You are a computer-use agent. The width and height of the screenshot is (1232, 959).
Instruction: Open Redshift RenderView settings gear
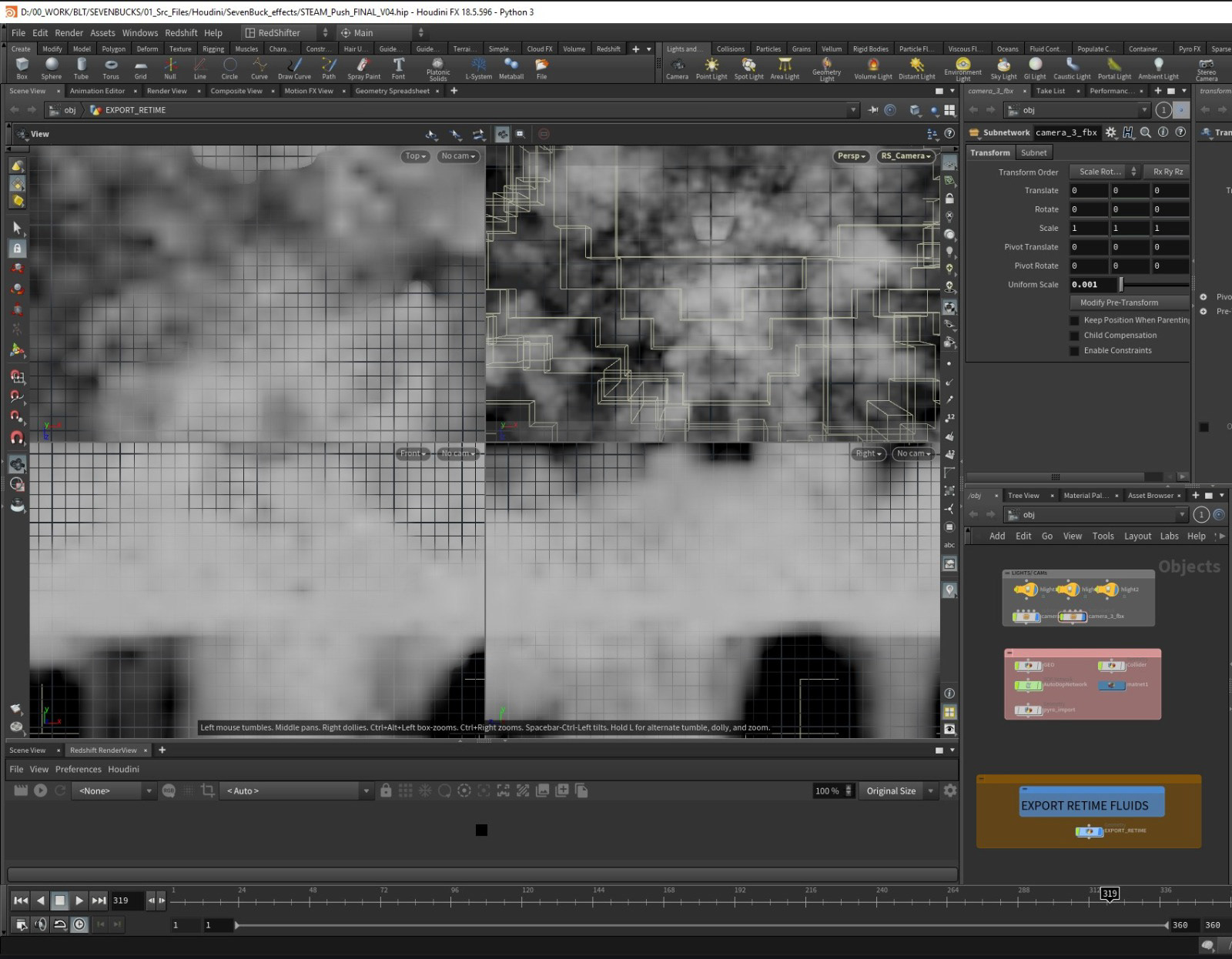coord(950,790)
